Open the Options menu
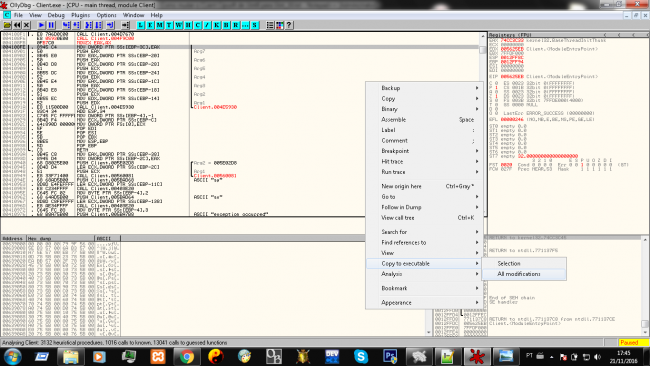Screen dimensions: 650x366 tap(107, 15)
